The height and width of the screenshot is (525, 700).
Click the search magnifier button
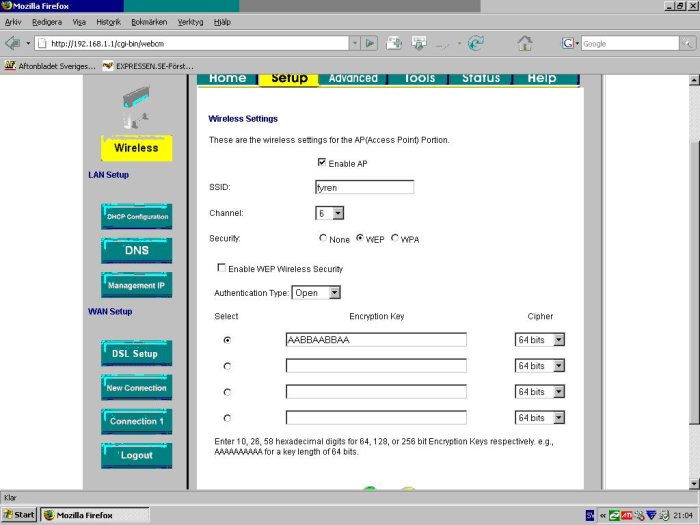coord(688,43)
